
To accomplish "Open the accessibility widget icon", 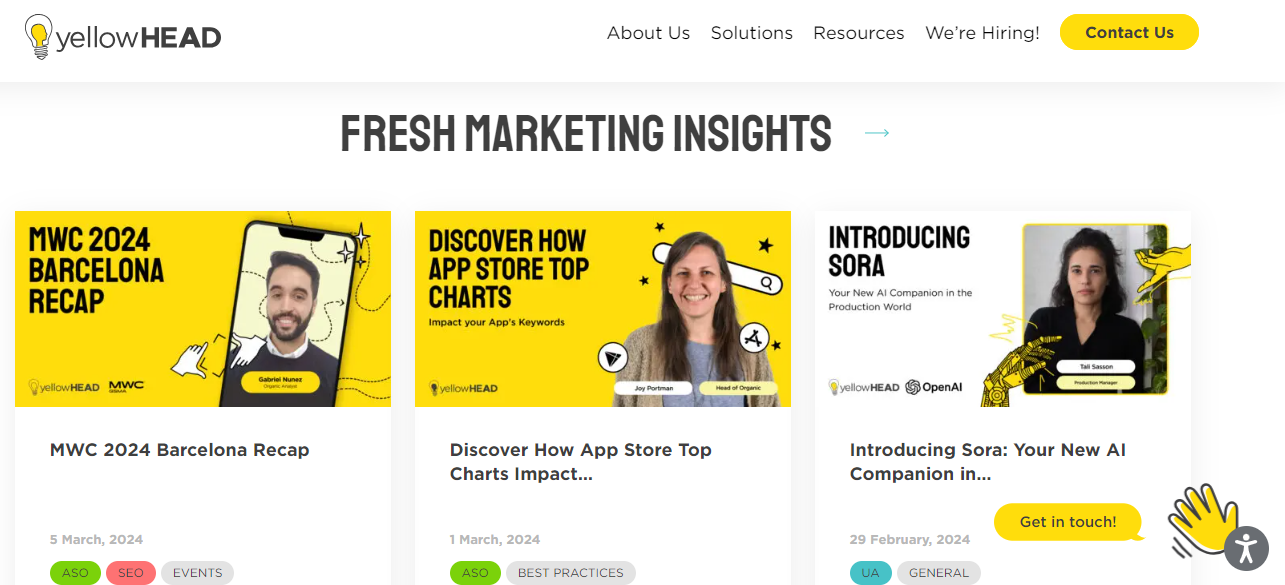I will 1245,548.
